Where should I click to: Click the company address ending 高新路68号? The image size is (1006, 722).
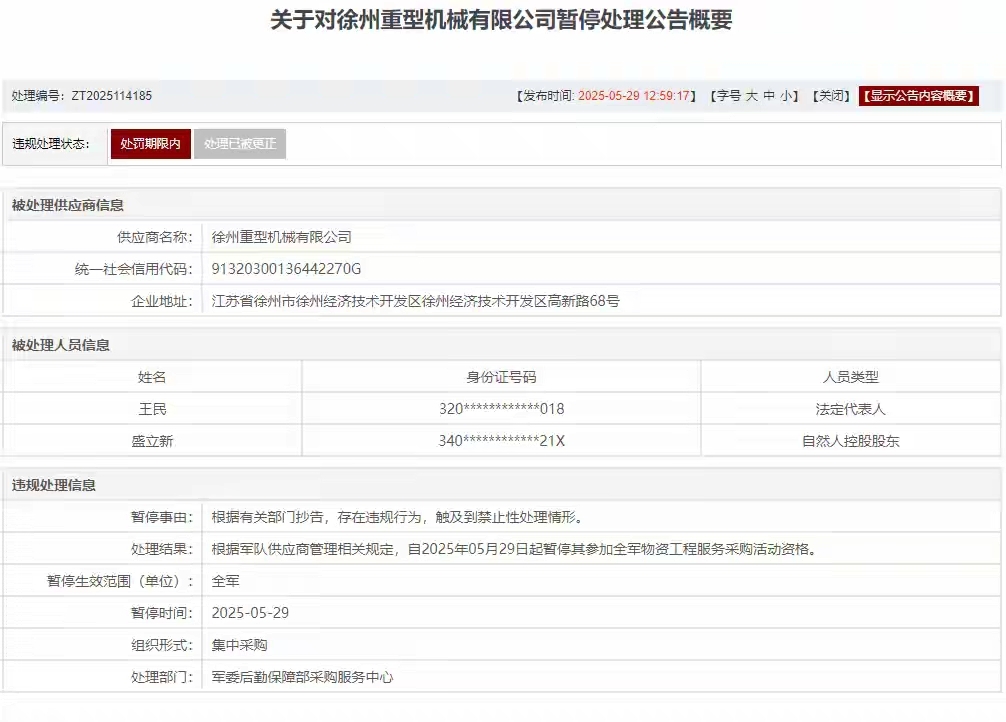(x=416, y=301)
